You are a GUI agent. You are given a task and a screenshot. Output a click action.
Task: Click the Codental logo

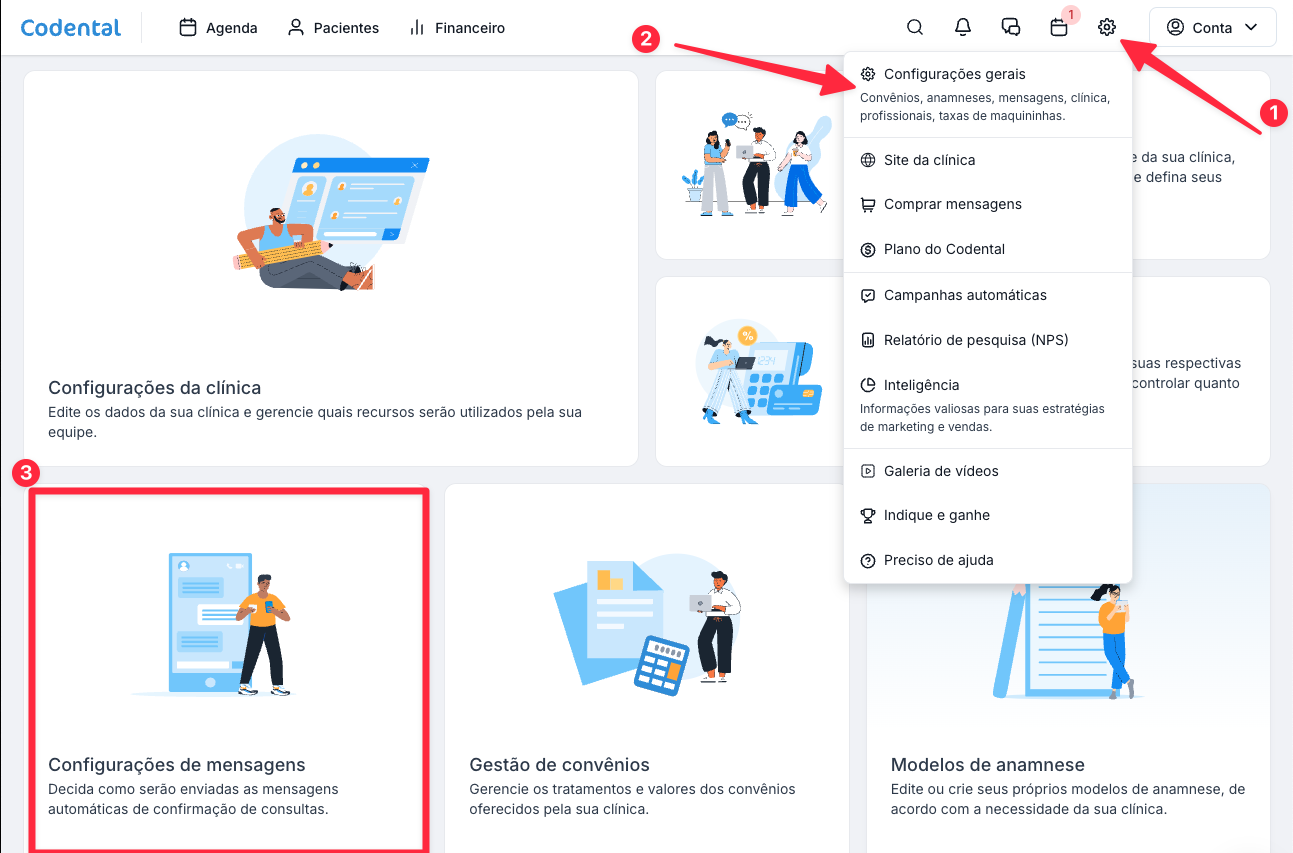click(71, 28)
